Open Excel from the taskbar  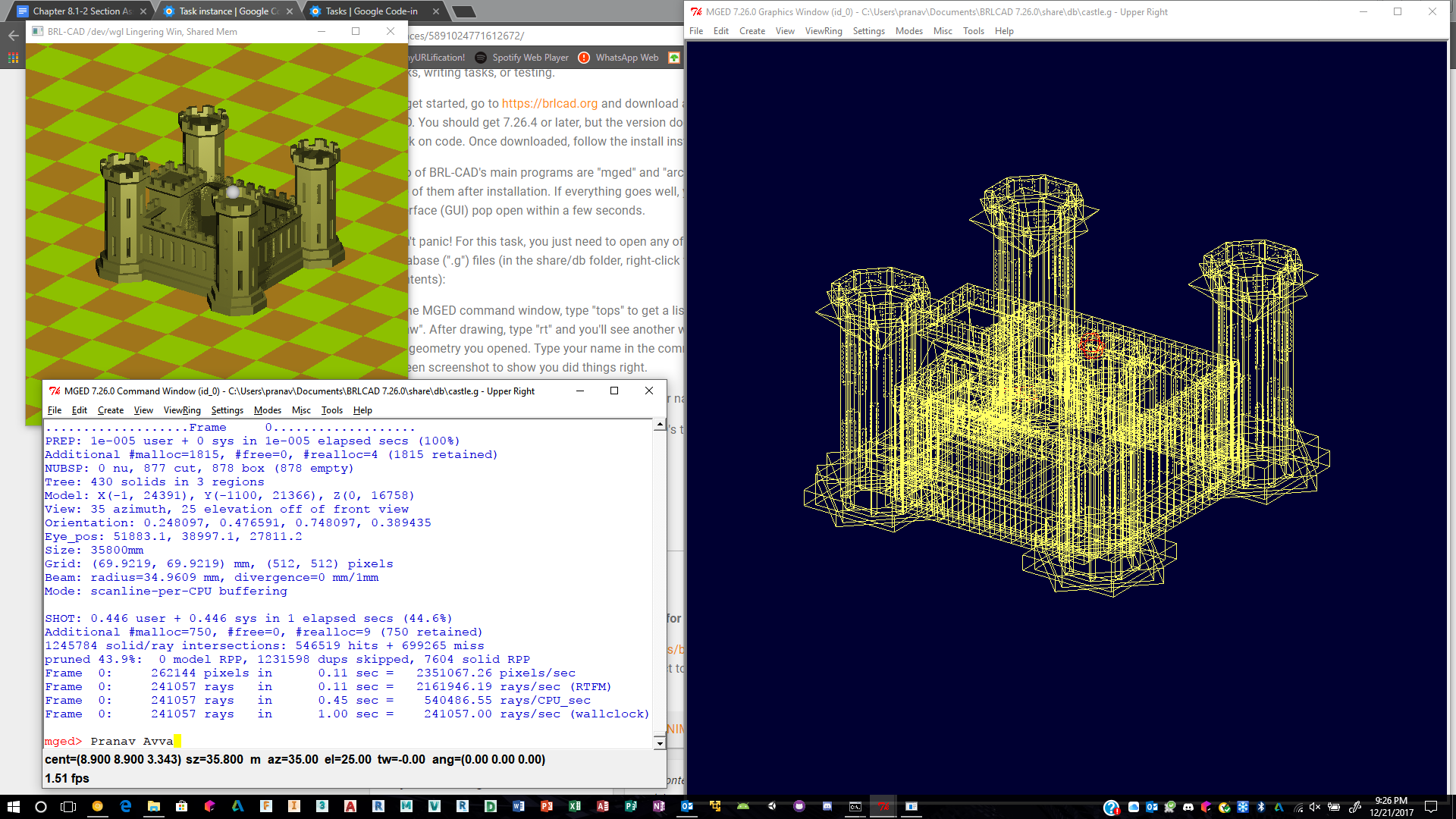[x=574, y=806]
